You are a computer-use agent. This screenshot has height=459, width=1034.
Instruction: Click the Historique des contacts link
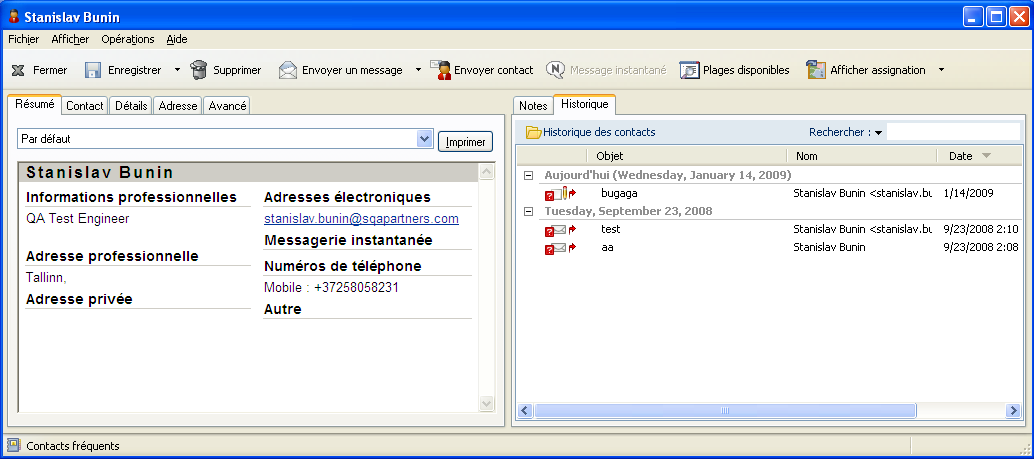click(x=599, y=133)
